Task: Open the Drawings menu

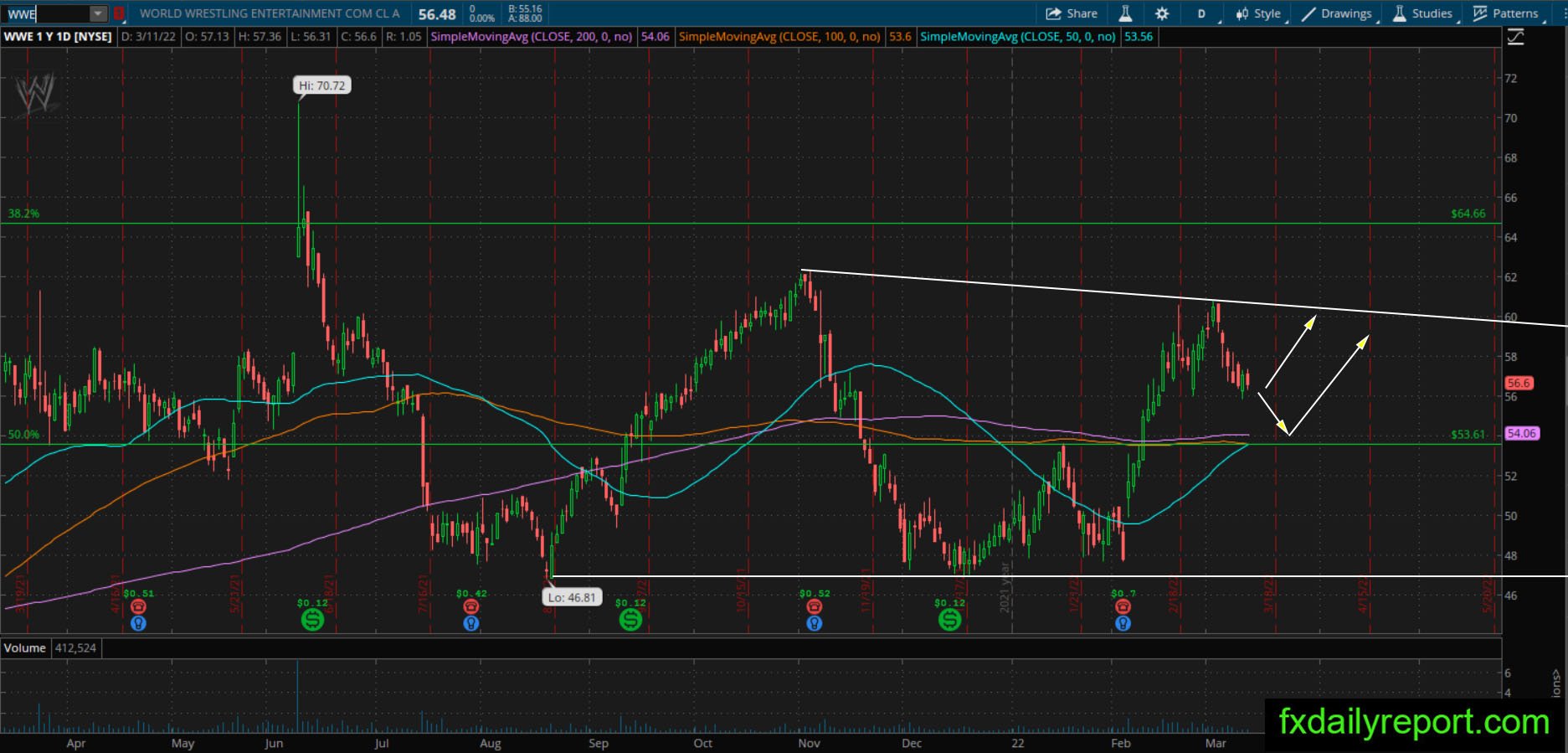Action: 1337,13
